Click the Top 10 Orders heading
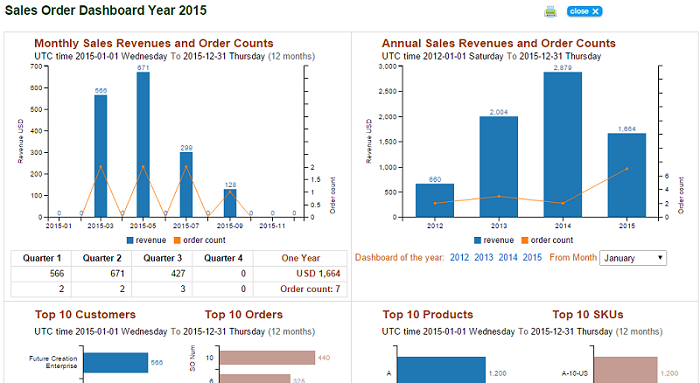Image resolution: width=700 pixels, height=383 pixels. click(x=244, y=315)
